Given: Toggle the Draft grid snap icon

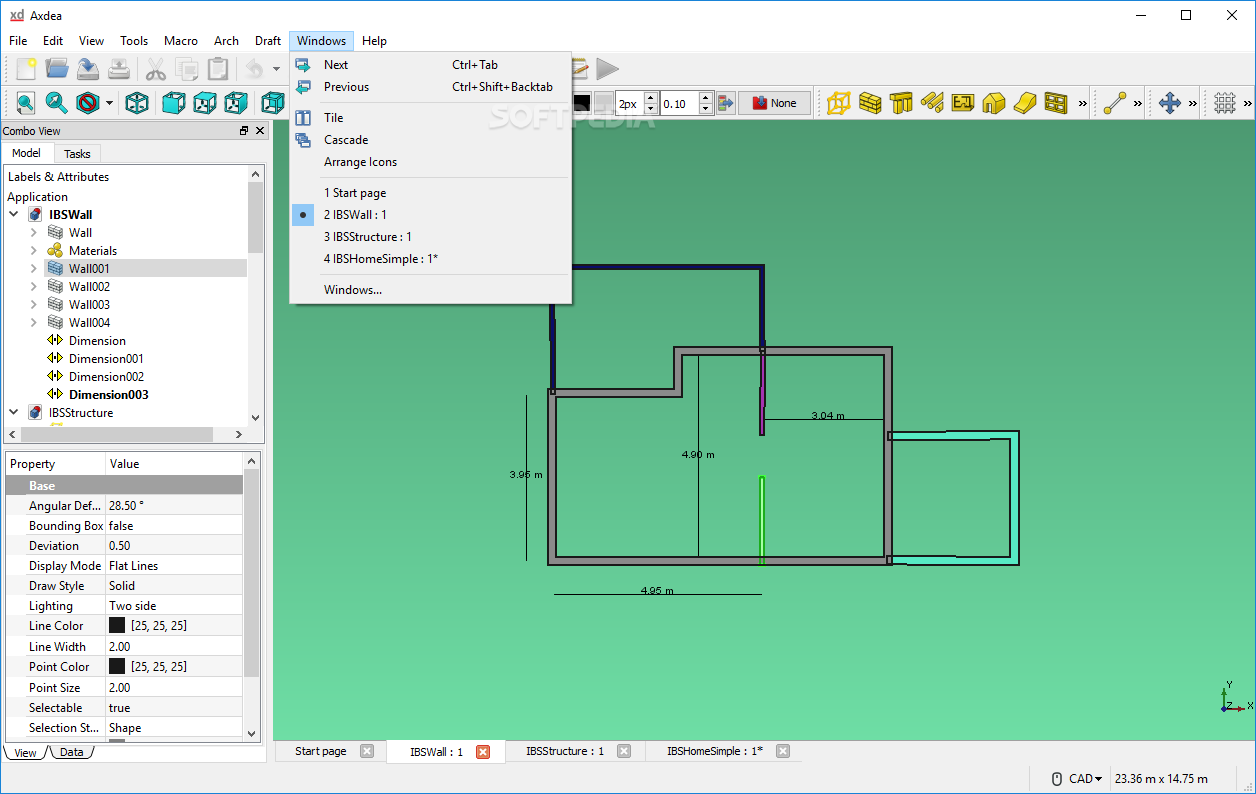Looking at the screenshot, I should 1225,102.
